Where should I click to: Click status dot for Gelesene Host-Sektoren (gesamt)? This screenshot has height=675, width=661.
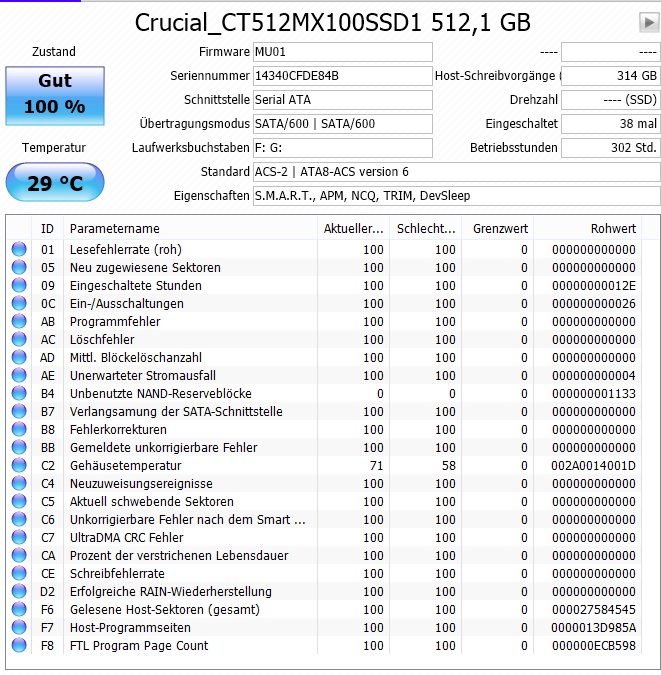click(19, 610)
